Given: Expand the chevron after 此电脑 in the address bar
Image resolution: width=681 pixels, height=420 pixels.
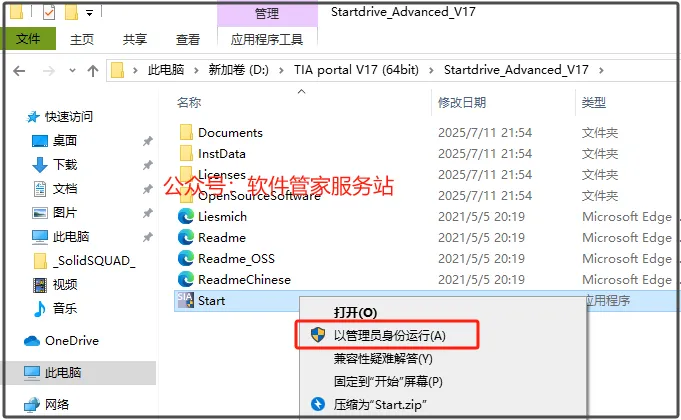Looking at the screenshot, I should [x=196, y=70].
